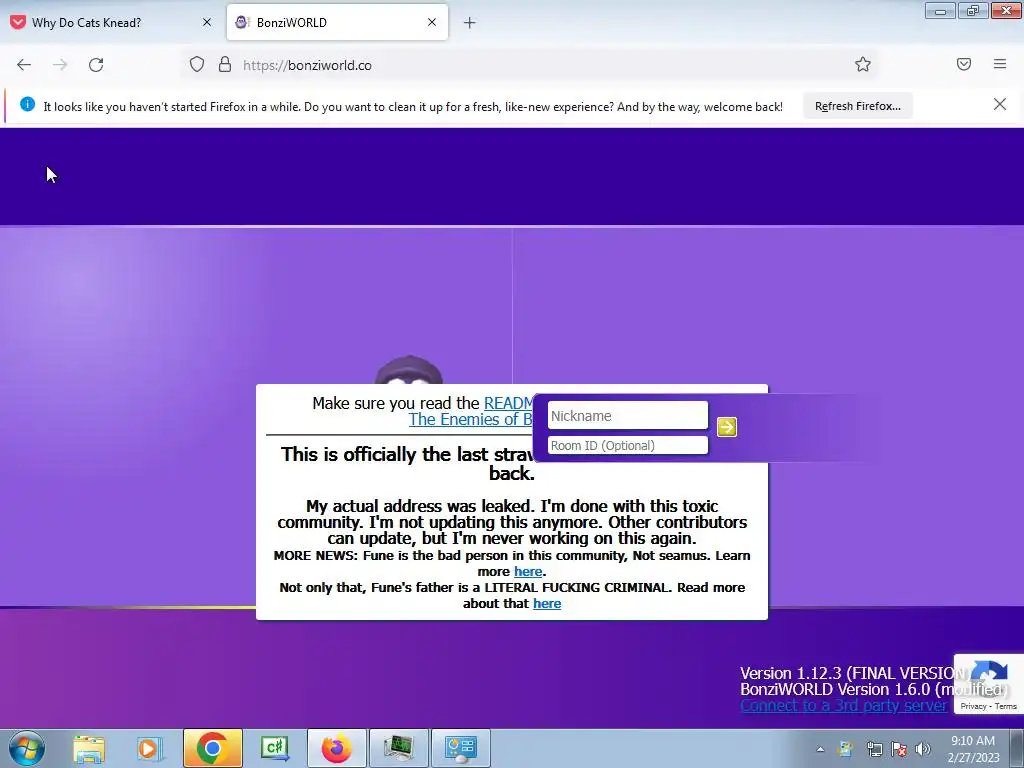1024x768 pixels.
Task: Show hidden system tray icons arrow
Action: 820,749
